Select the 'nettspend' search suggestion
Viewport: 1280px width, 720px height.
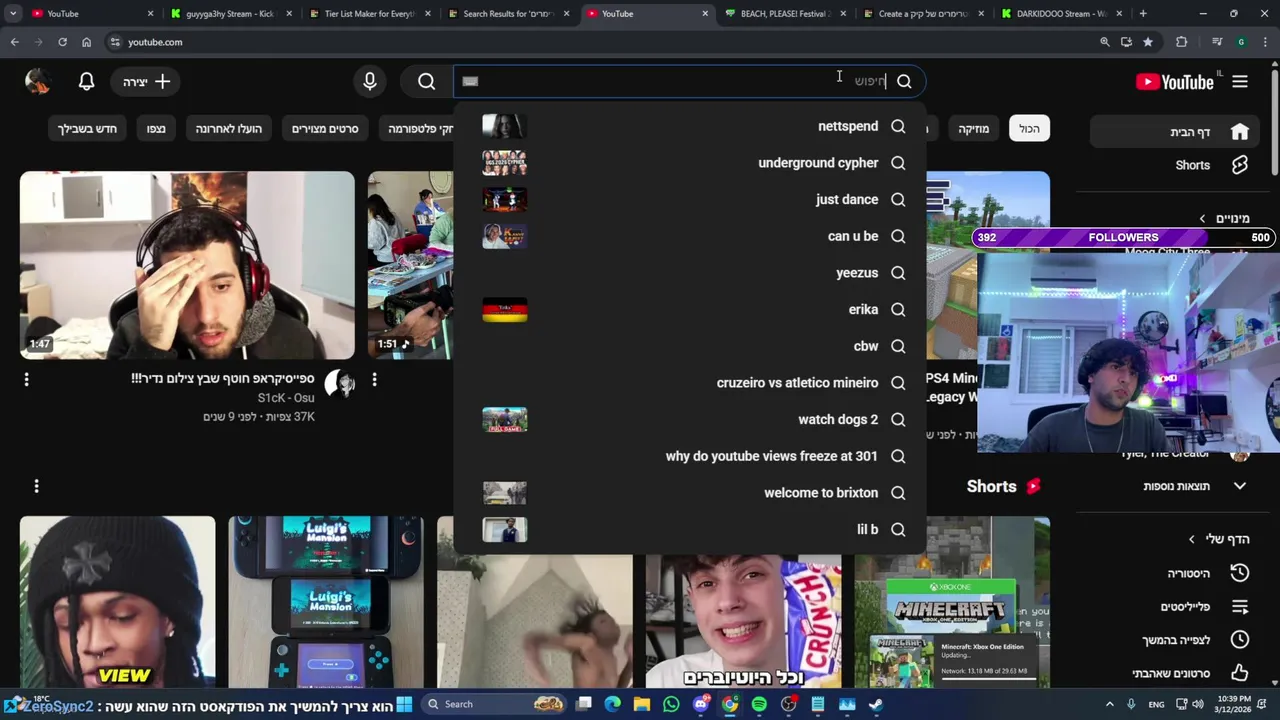(690, 126)
